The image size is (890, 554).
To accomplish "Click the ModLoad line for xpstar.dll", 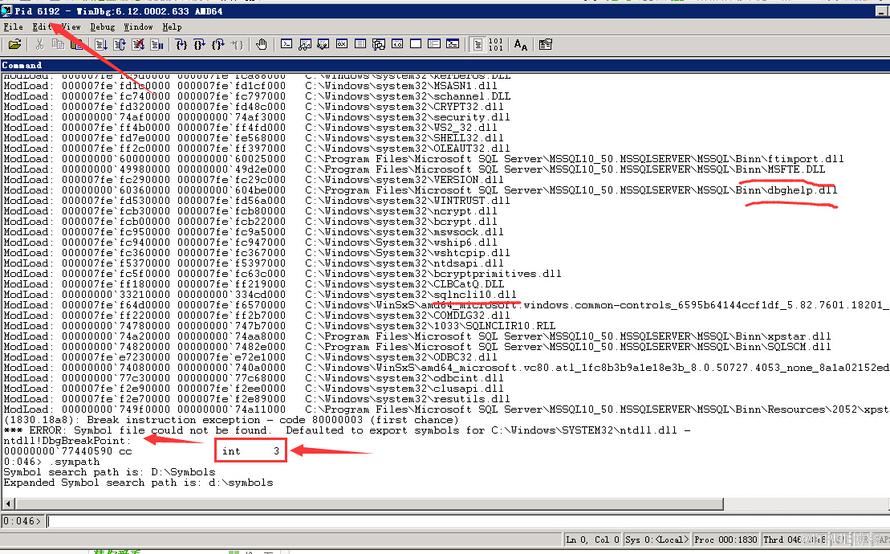I will coord(417,336).
